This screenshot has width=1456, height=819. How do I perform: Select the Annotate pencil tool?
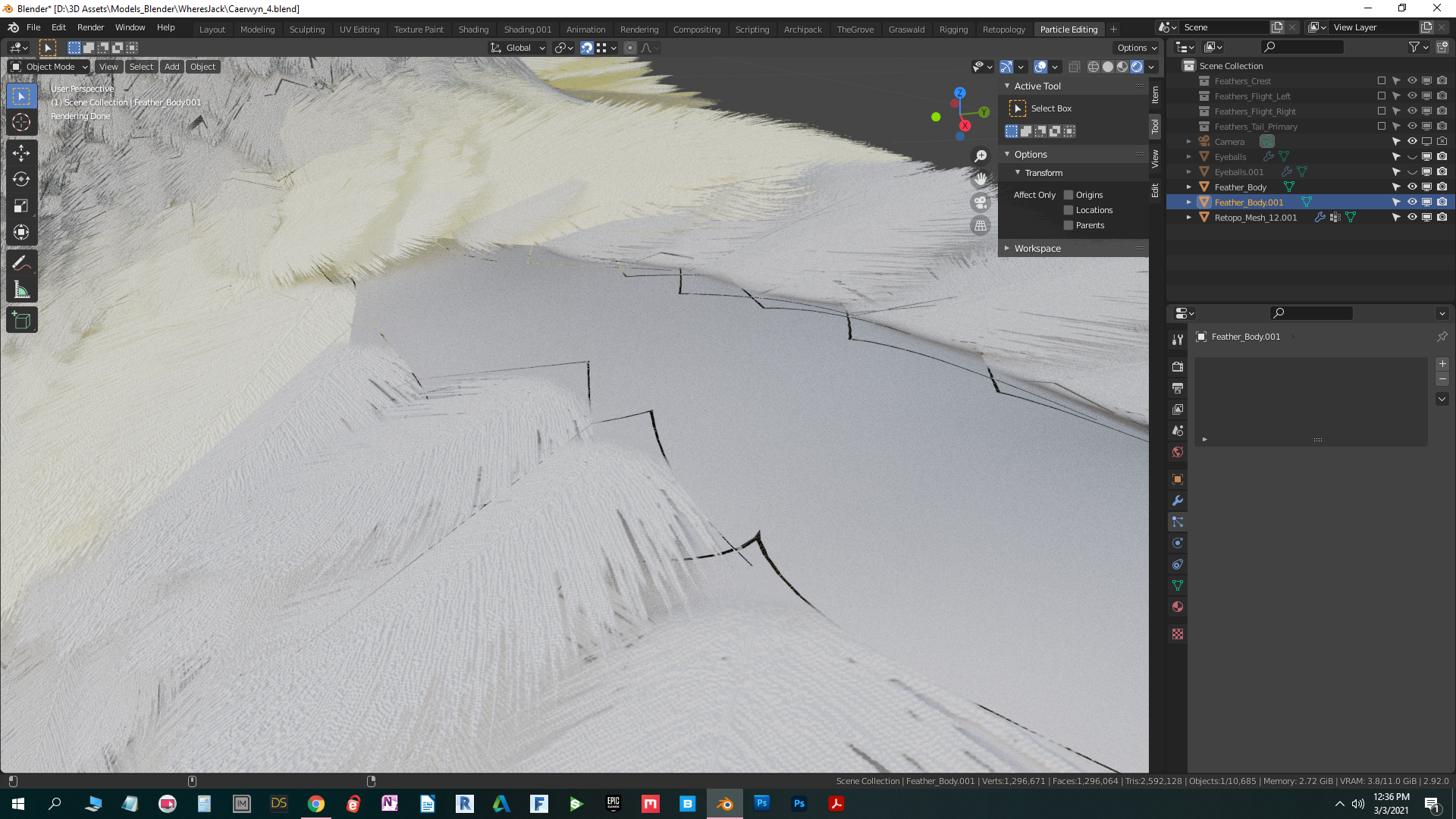21,263
